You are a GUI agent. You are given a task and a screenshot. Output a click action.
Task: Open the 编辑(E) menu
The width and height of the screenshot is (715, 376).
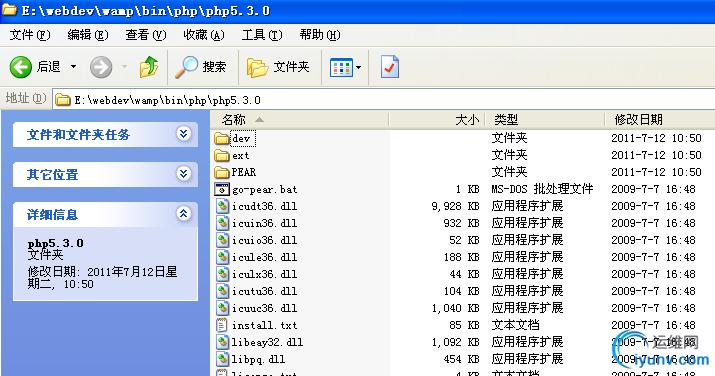coord(88,35)
